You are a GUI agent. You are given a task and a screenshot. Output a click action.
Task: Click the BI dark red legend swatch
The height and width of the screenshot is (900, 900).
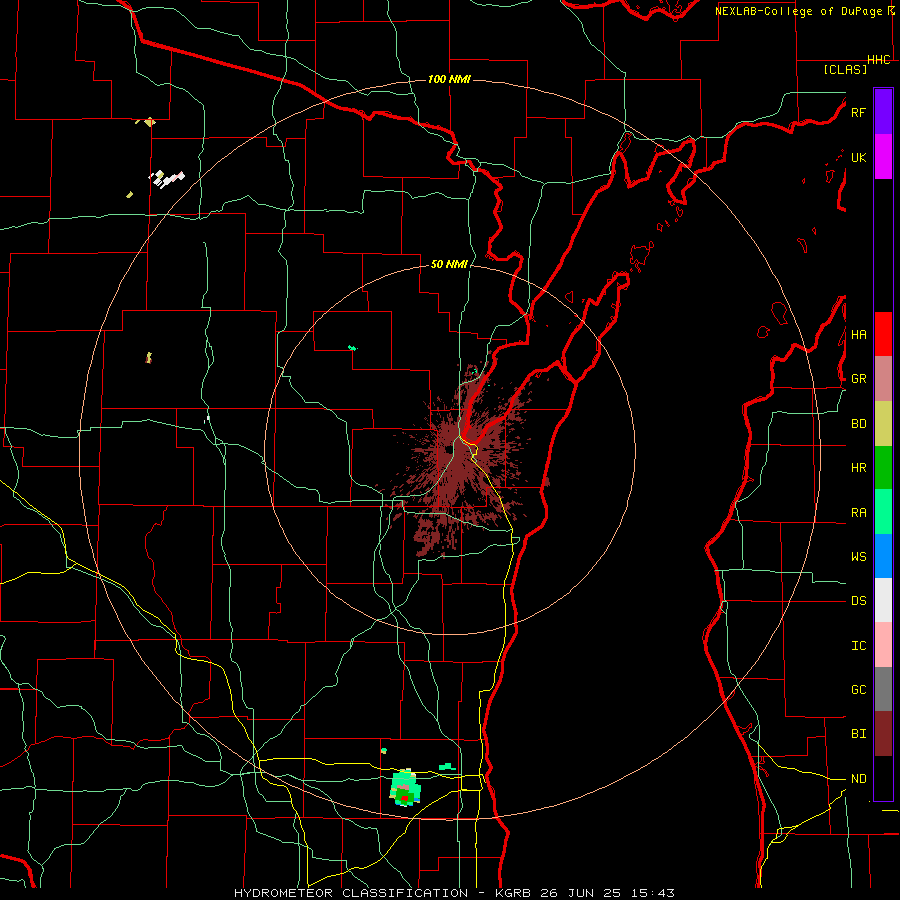[883, 734]
